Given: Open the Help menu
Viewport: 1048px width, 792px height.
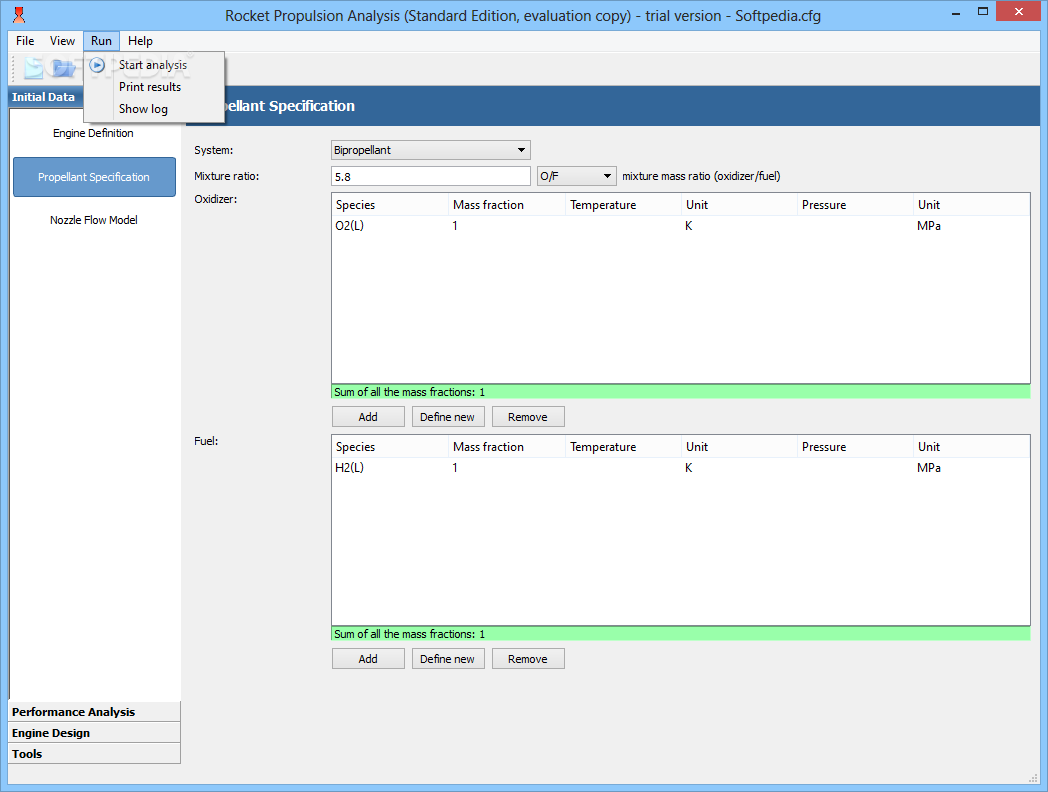Looking at the screenshot, I should pos(140,41).
